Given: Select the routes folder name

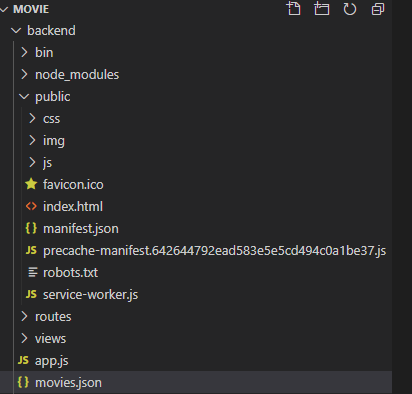Looking at the screenshot, I should click(x=53, y=317).
